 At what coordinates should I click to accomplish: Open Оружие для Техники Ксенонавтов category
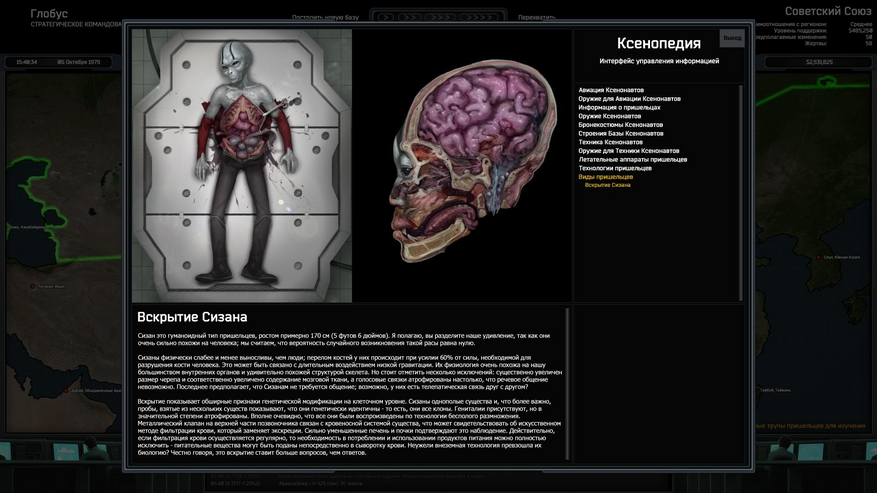pos(629,151)
